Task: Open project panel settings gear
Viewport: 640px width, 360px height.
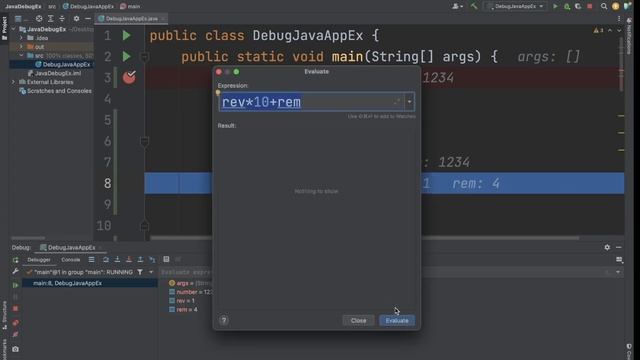Action: click(x=76, y=18)
